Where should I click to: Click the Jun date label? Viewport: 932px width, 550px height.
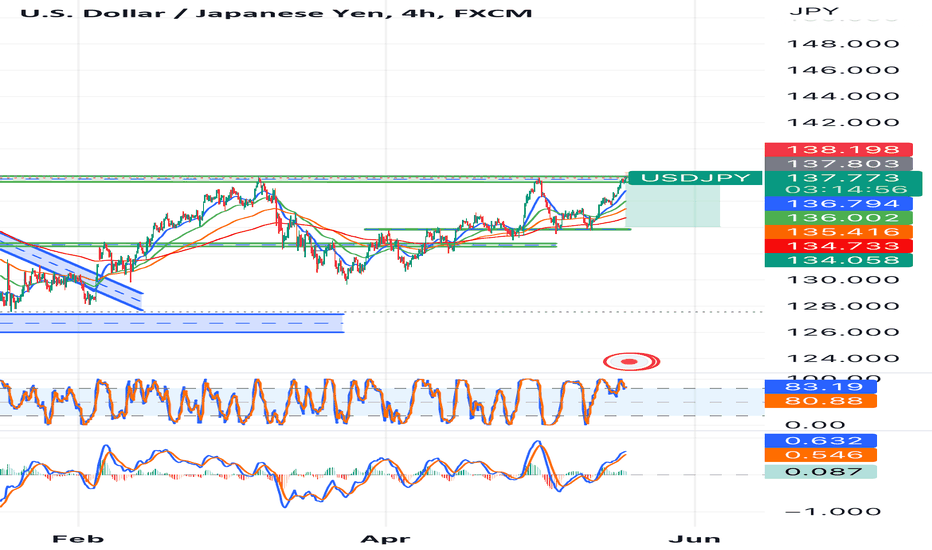[x=694, y=539]
